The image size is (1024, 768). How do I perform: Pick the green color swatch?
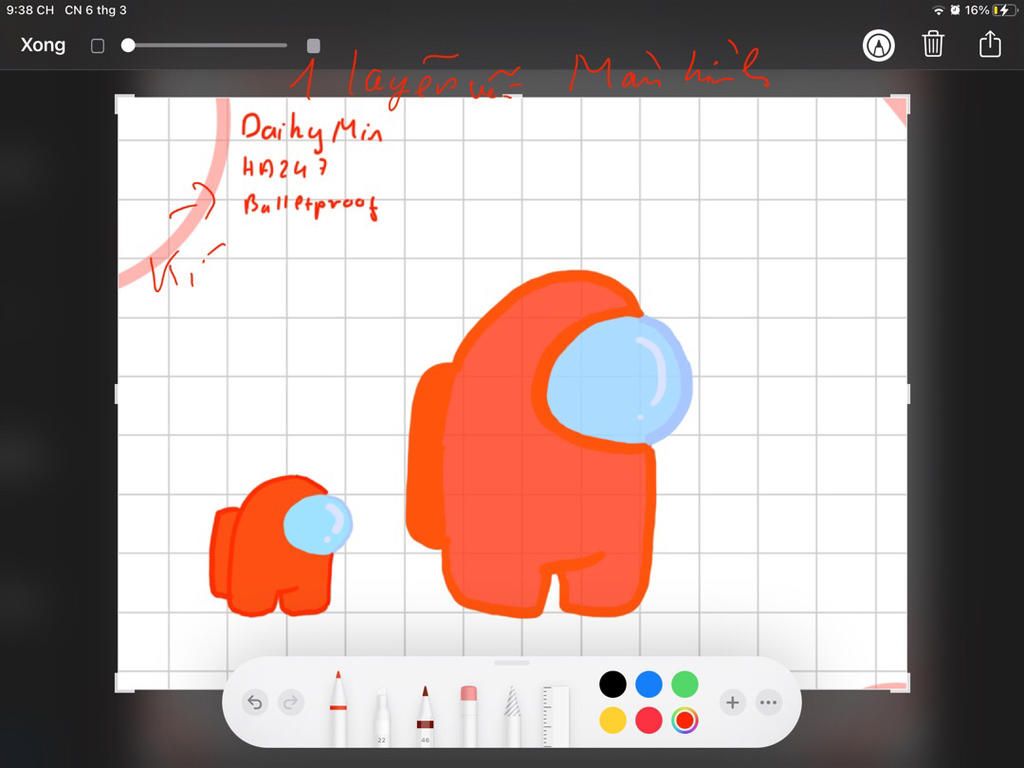[685, 684]
